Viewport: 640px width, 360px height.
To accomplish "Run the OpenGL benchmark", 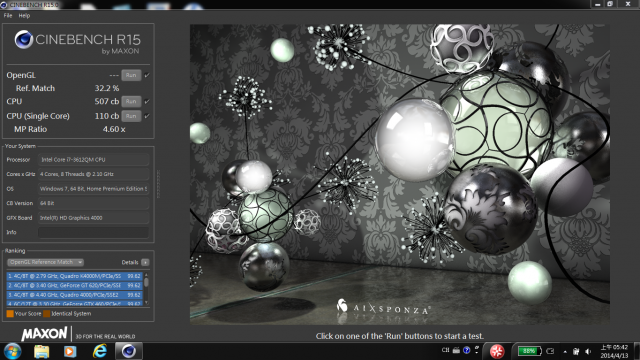I will point(131,75).
